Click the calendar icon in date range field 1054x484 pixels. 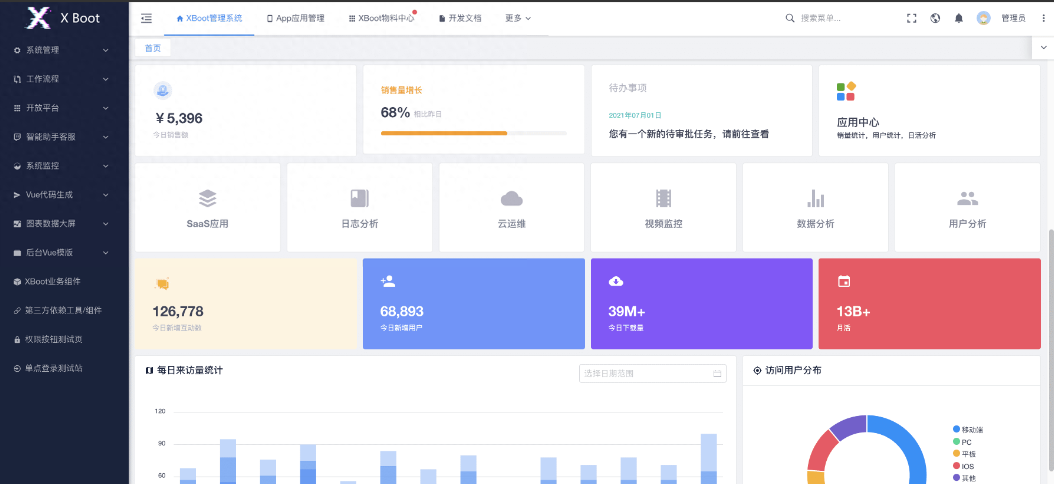(717, 373)
